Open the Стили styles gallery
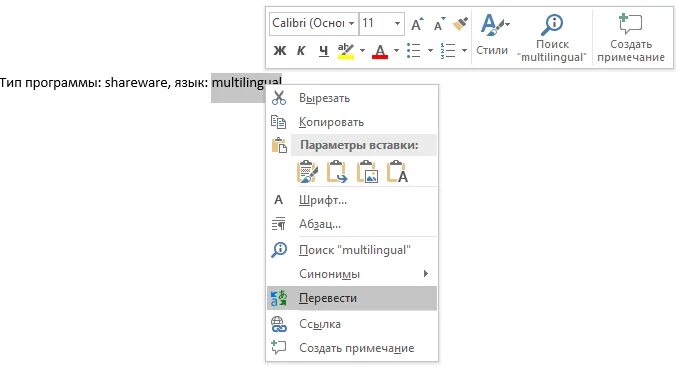Screen dimensions: 676x369 (x=492, y=34)
